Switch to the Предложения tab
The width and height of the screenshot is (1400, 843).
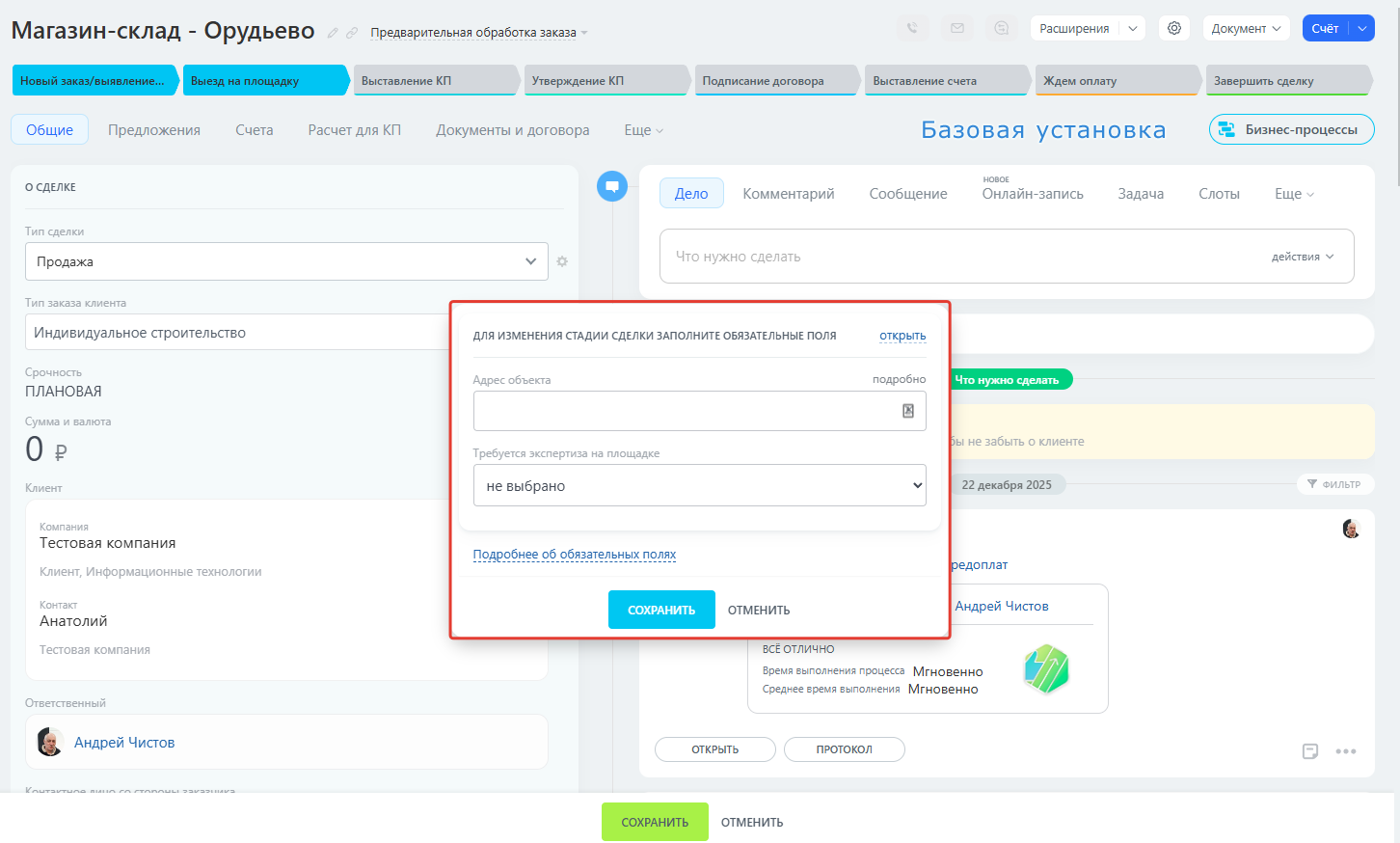pyautogui.click(x=154, y=130)
